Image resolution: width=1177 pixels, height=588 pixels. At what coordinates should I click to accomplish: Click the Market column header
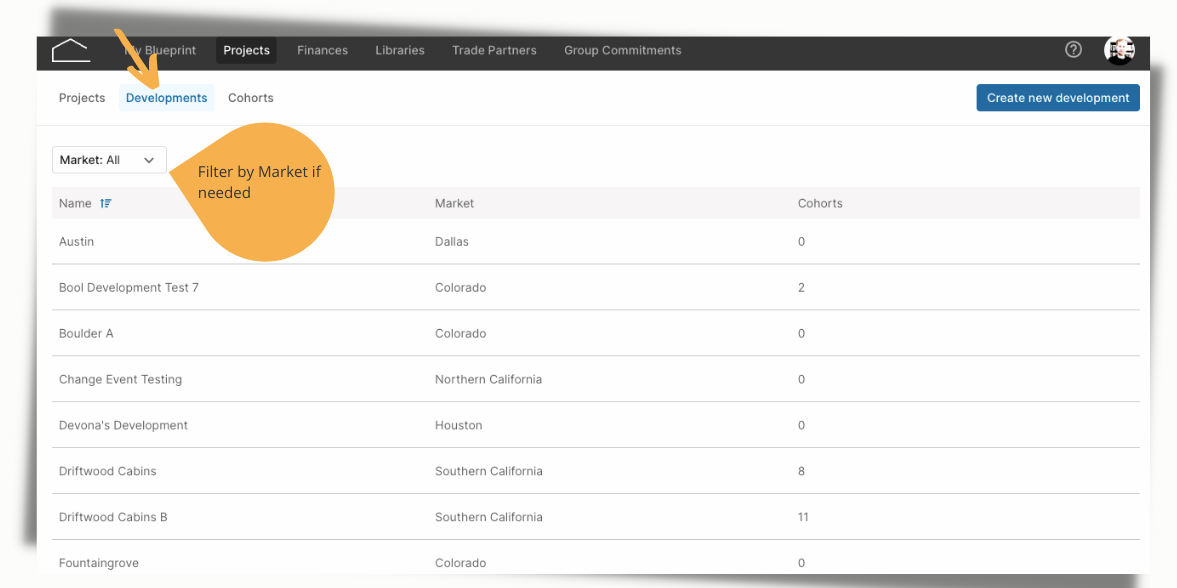point(455,204)
